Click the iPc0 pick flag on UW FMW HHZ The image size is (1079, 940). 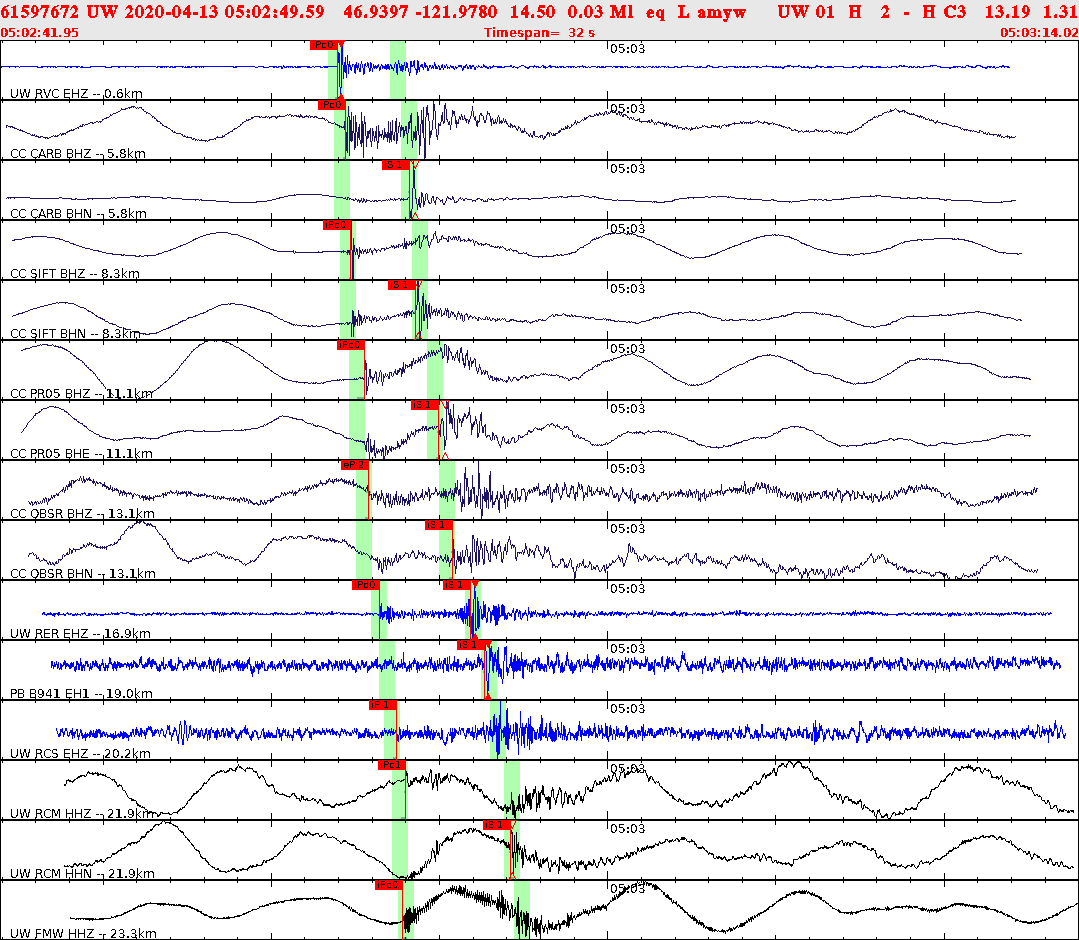coord(388,885)
